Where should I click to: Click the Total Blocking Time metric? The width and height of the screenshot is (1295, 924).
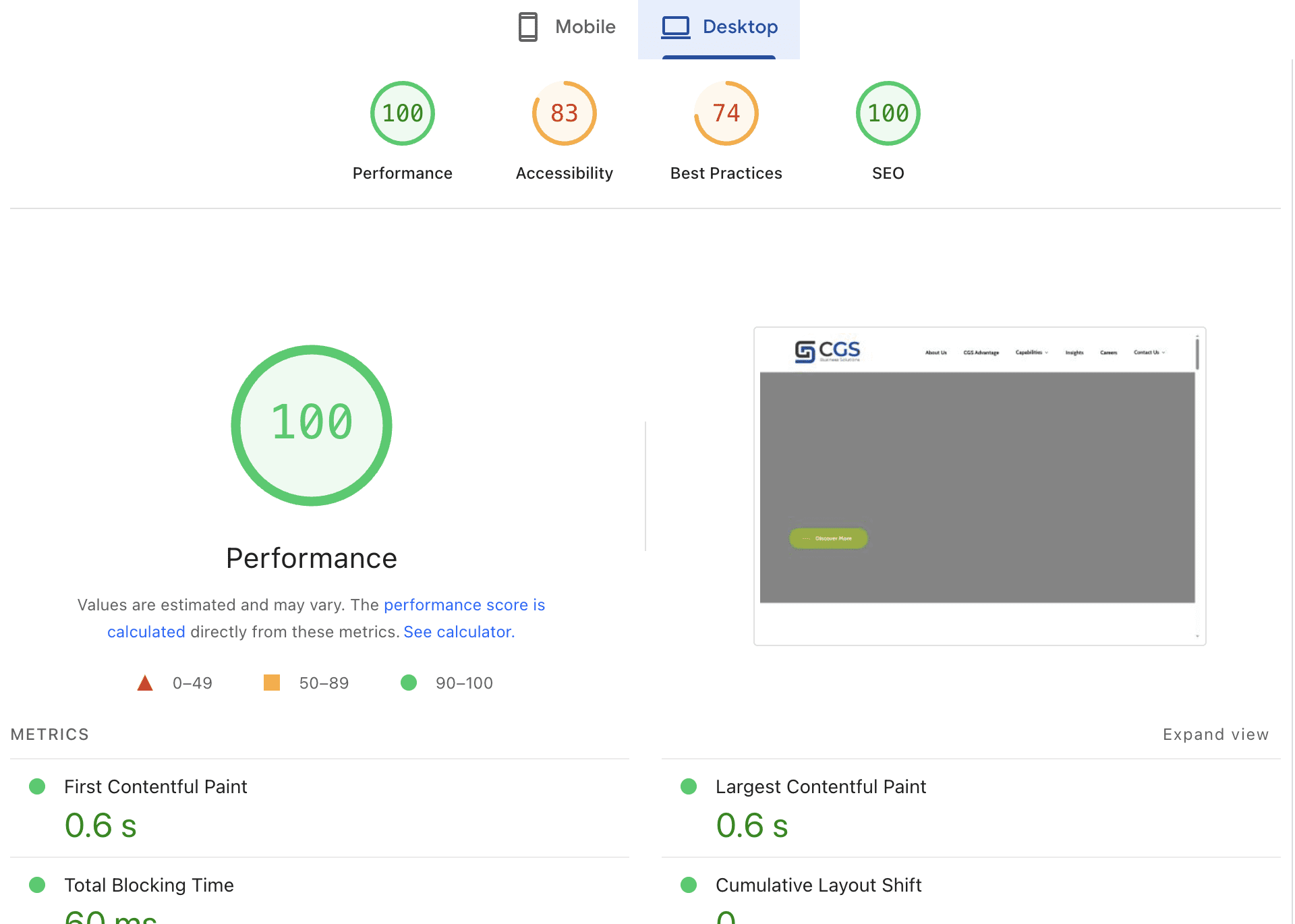(149, 886)
